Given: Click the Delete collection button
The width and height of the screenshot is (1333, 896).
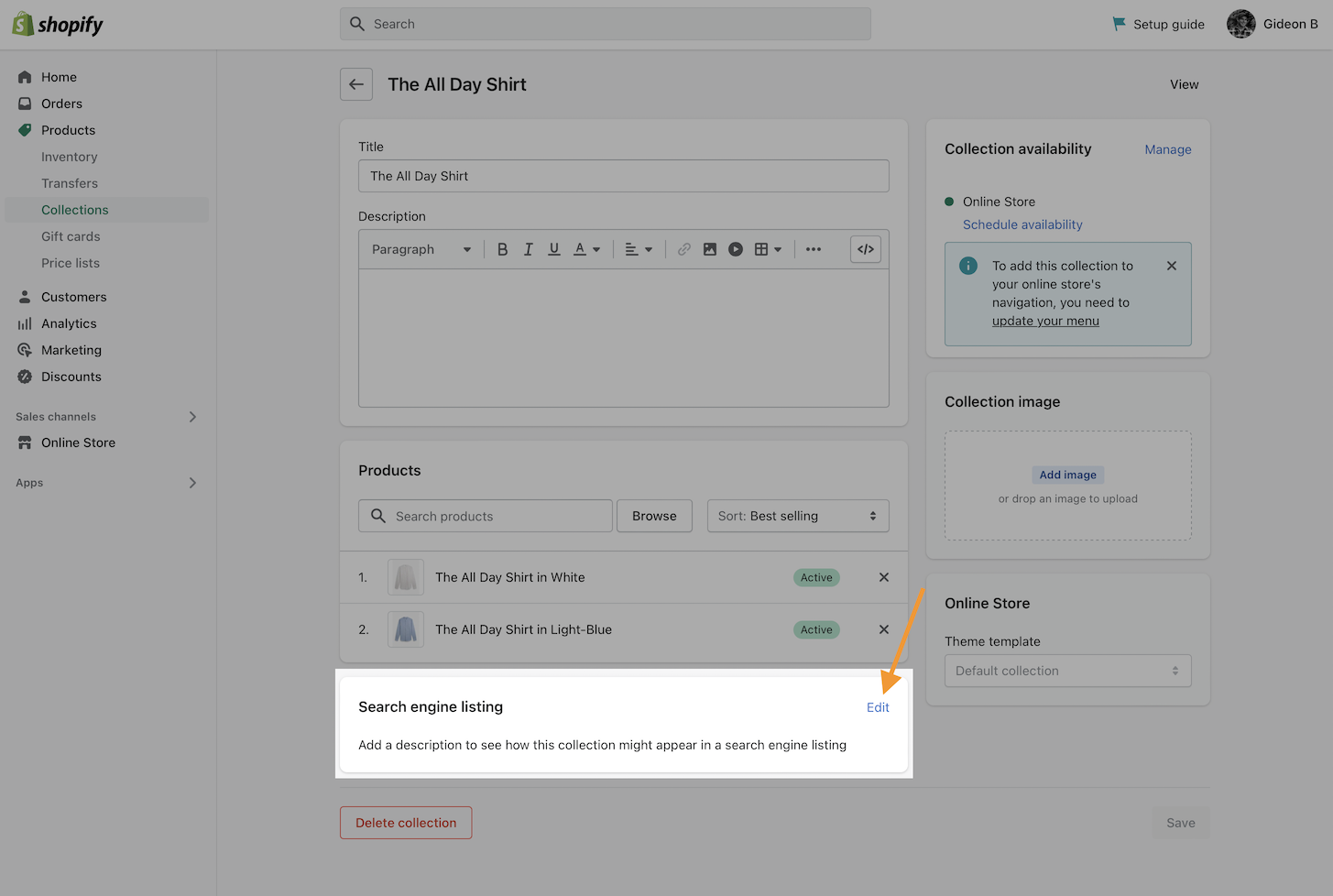Looking at the screenshot, I should pyautogui.click(x=406, y=823).
